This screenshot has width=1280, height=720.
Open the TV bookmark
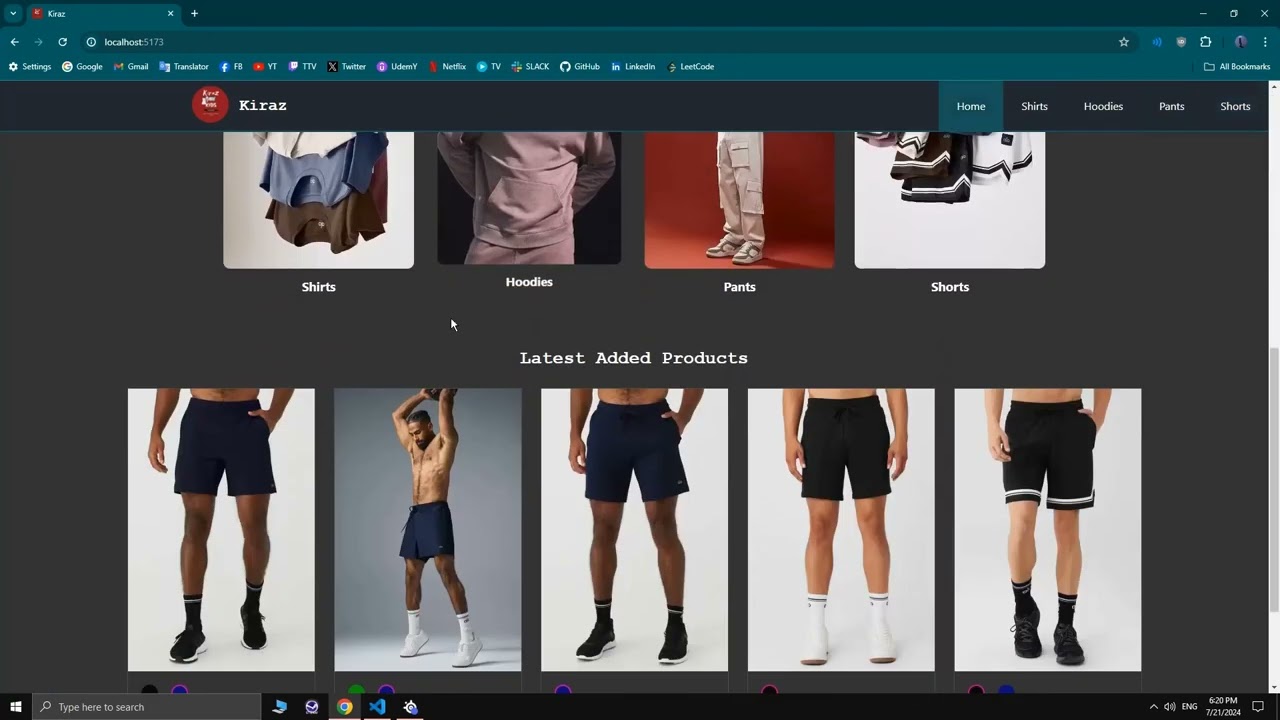coord(489,67)
